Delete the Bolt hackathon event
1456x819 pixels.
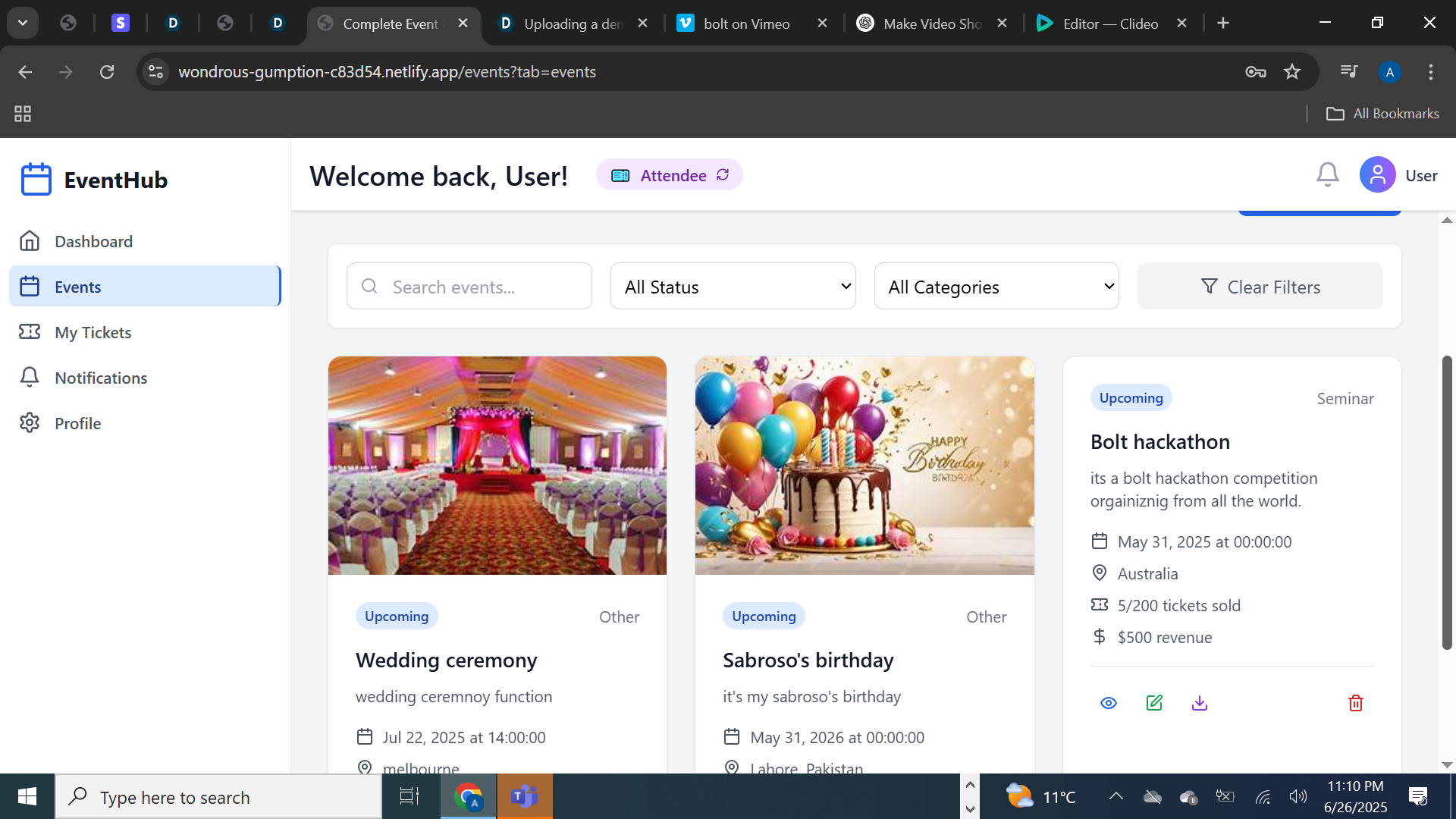click(x=1355, y=703)
